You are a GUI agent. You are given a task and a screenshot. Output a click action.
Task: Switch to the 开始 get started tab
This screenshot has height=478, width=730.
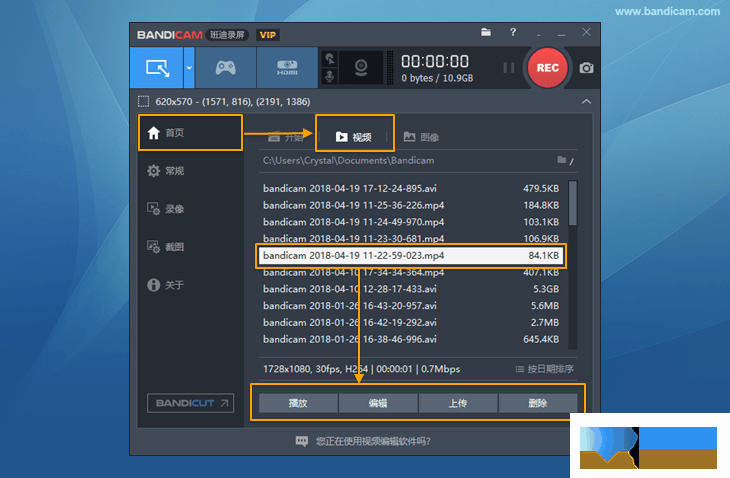click(286, 137)
